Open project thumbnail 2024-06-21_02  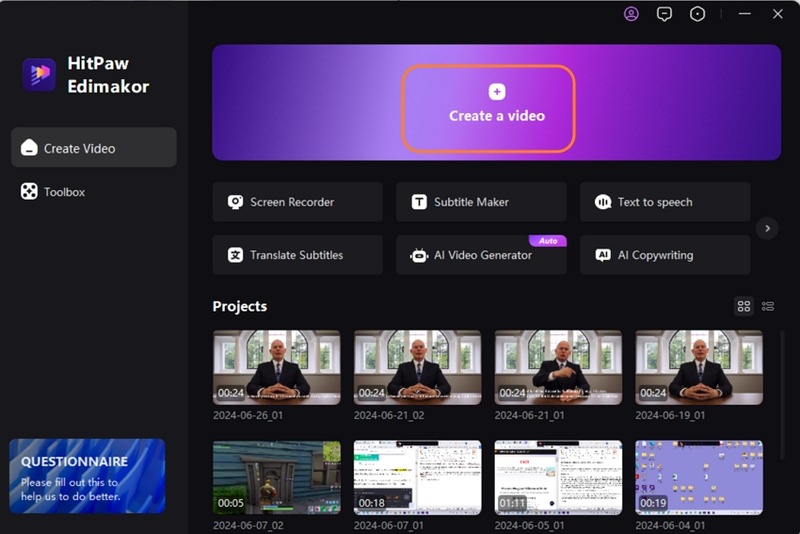417,367
